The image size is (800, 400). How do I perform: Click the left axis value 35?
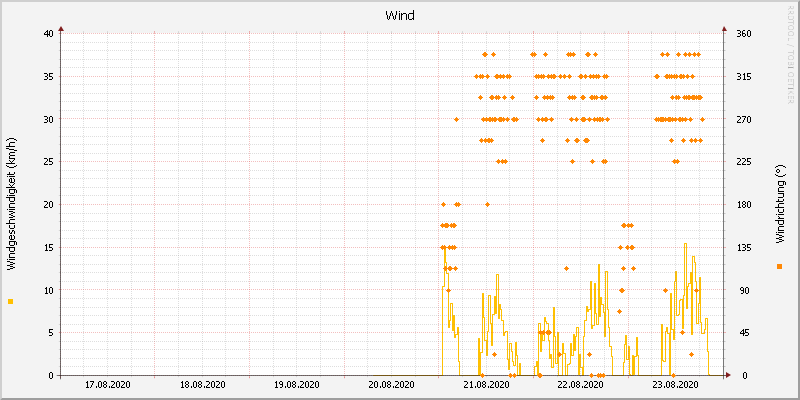(48, 77)
